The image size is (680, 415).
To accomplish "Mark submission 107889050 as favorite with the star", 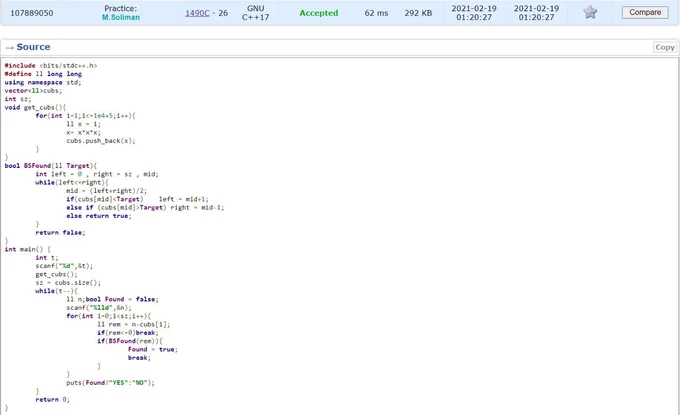I will click(x=590, y=12).
